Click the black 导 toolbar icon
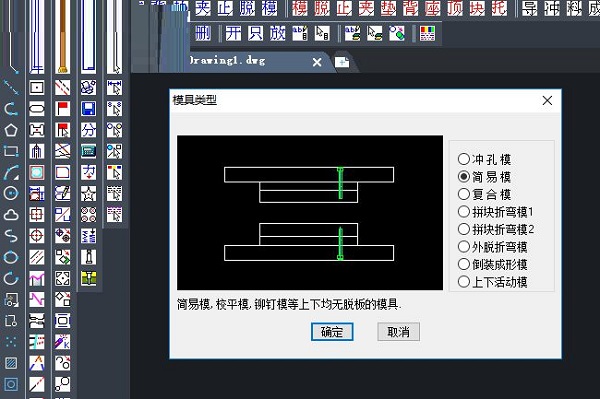 [x=530, y=8]
